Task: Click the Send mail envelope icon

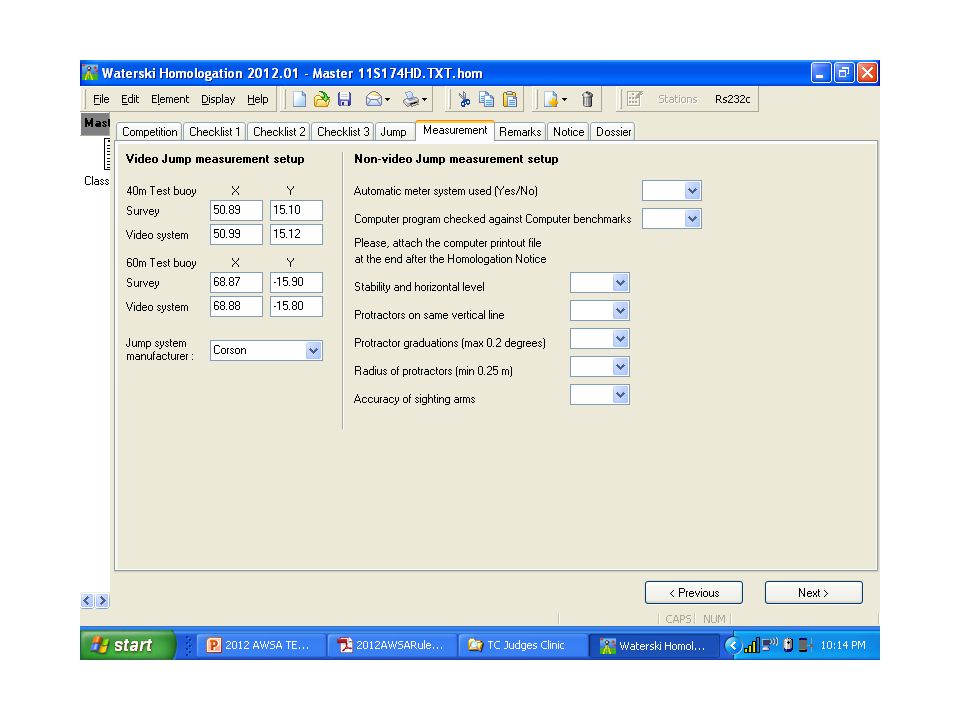Action: [x=373, y=99]
